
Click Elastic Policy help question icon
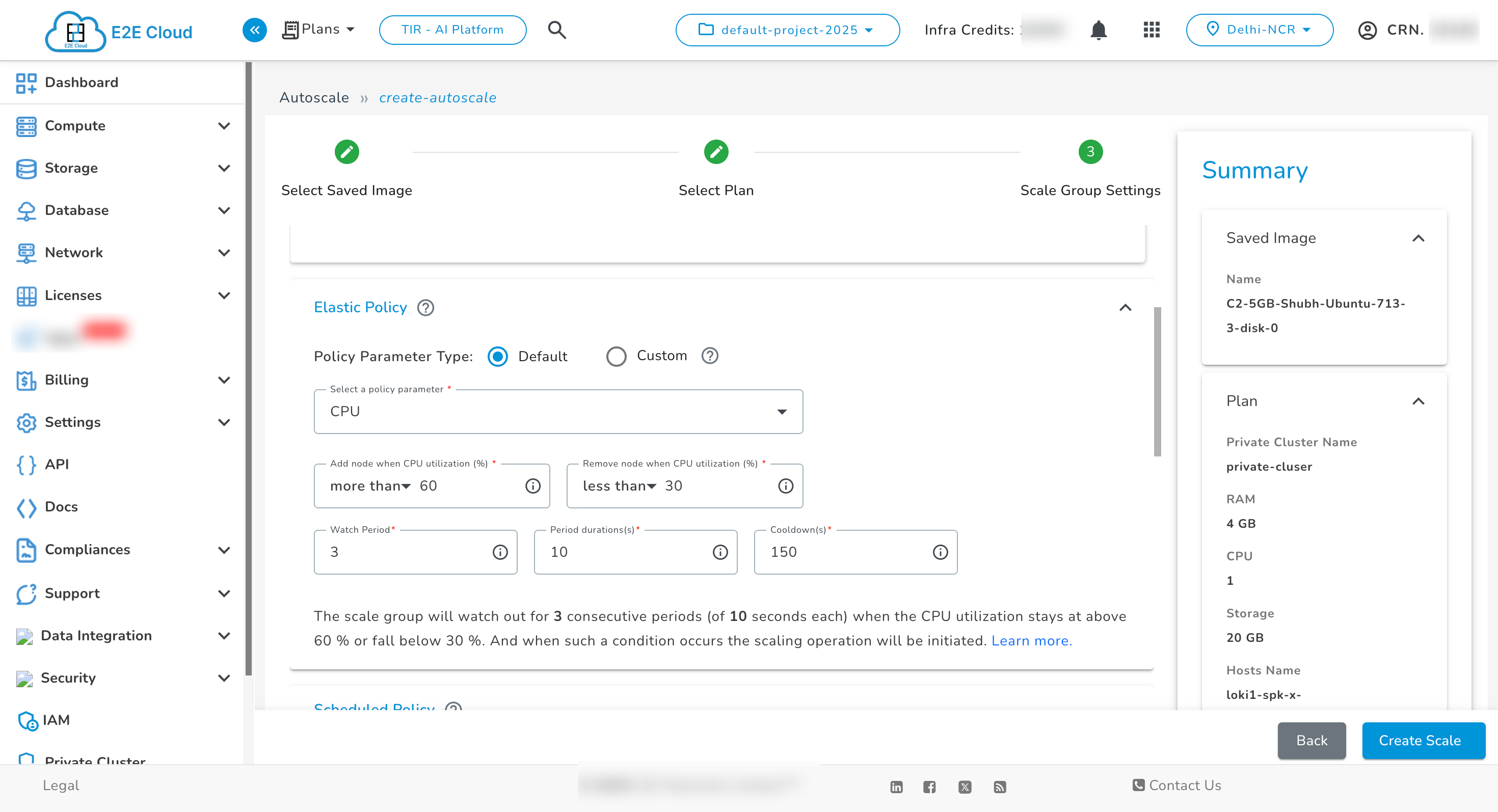(x=425, y=308)
